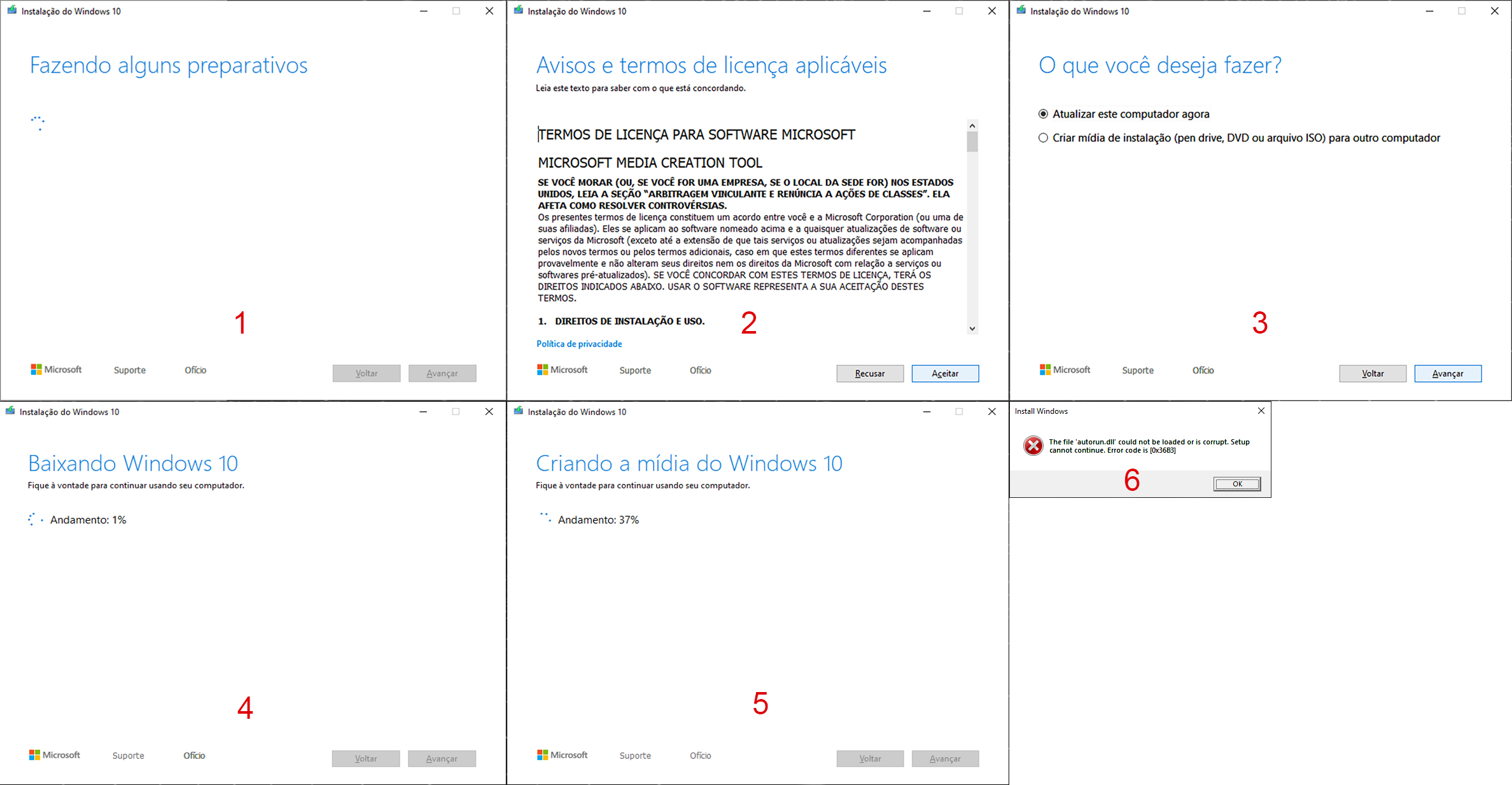Screen dimensions: 1512x785
Task: Click Avançar in the O que você deseja fazer window
Action: (x=1448, y=374)
